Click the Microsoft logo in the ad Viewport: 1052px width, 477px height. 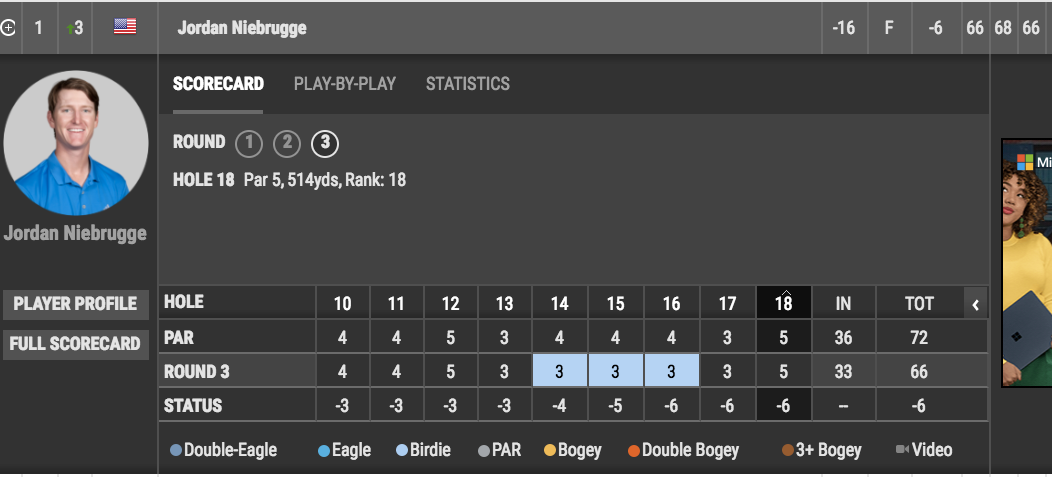(1024, 162)
